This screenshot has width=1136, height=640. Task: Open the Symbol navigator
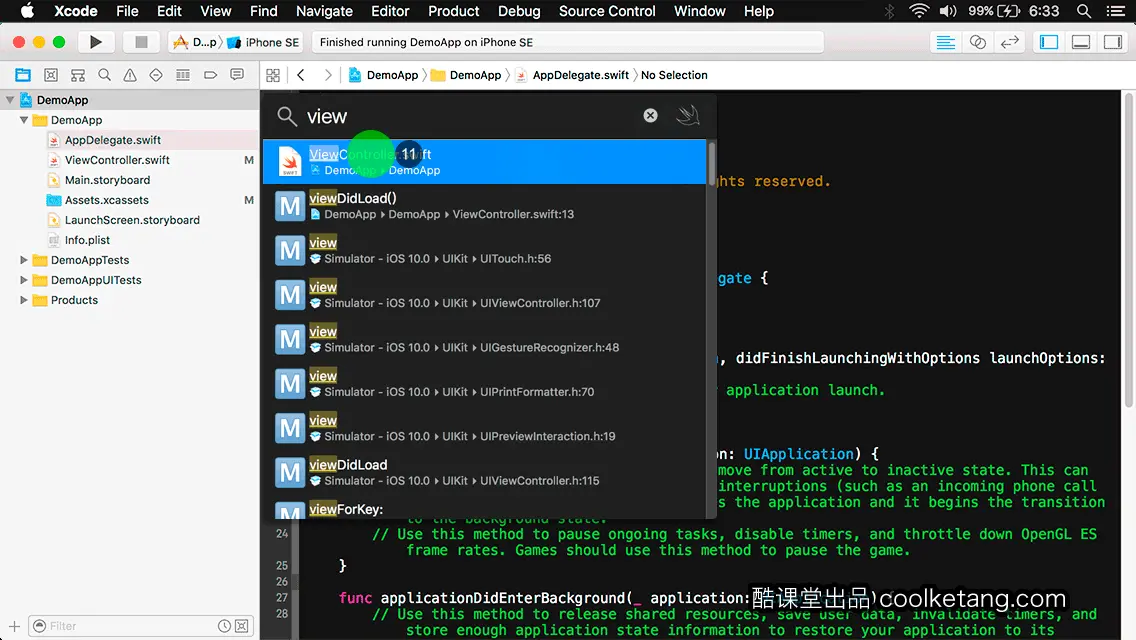click(x=51, y=75)
